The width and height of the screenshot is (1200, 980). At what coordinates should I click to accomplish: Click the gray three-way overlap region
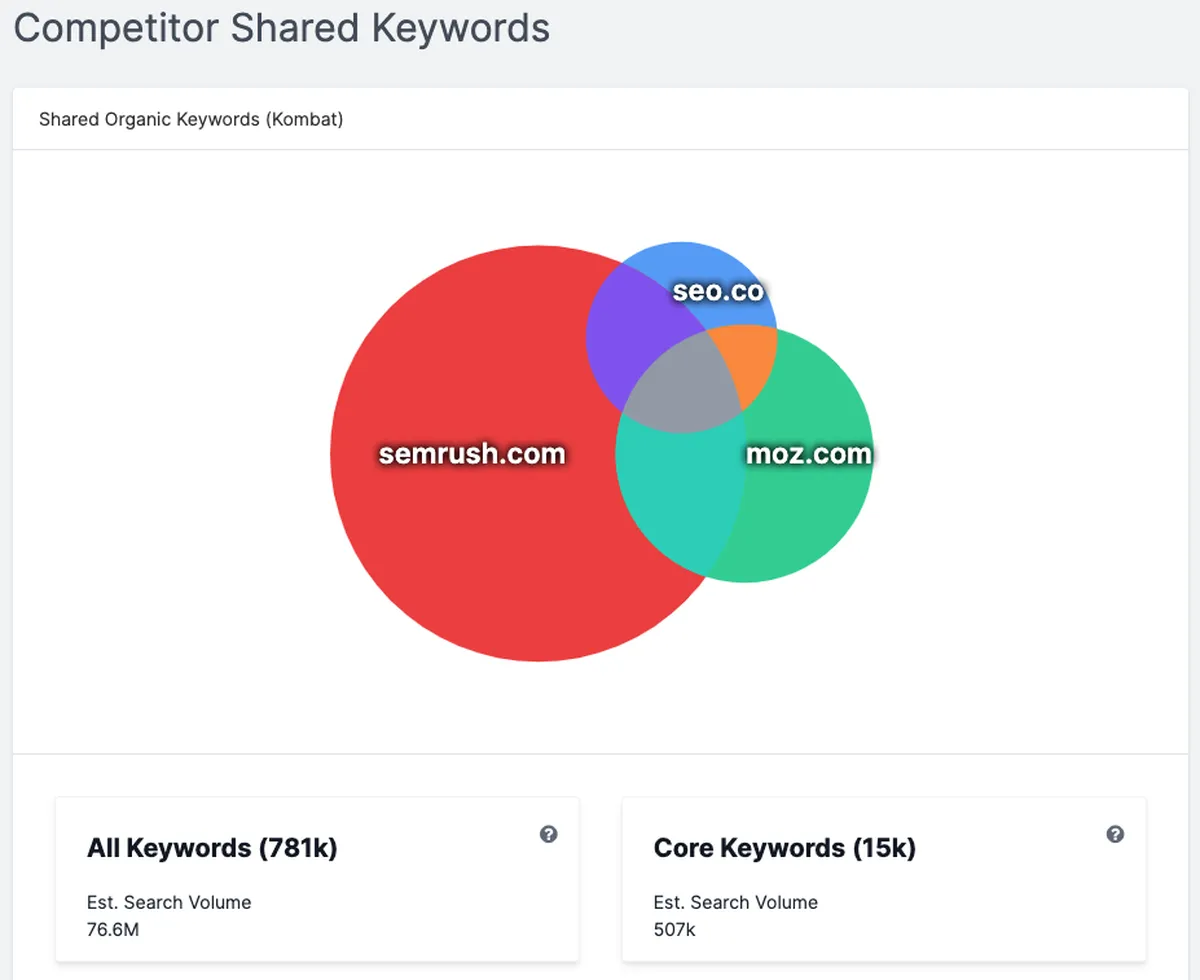682,384
